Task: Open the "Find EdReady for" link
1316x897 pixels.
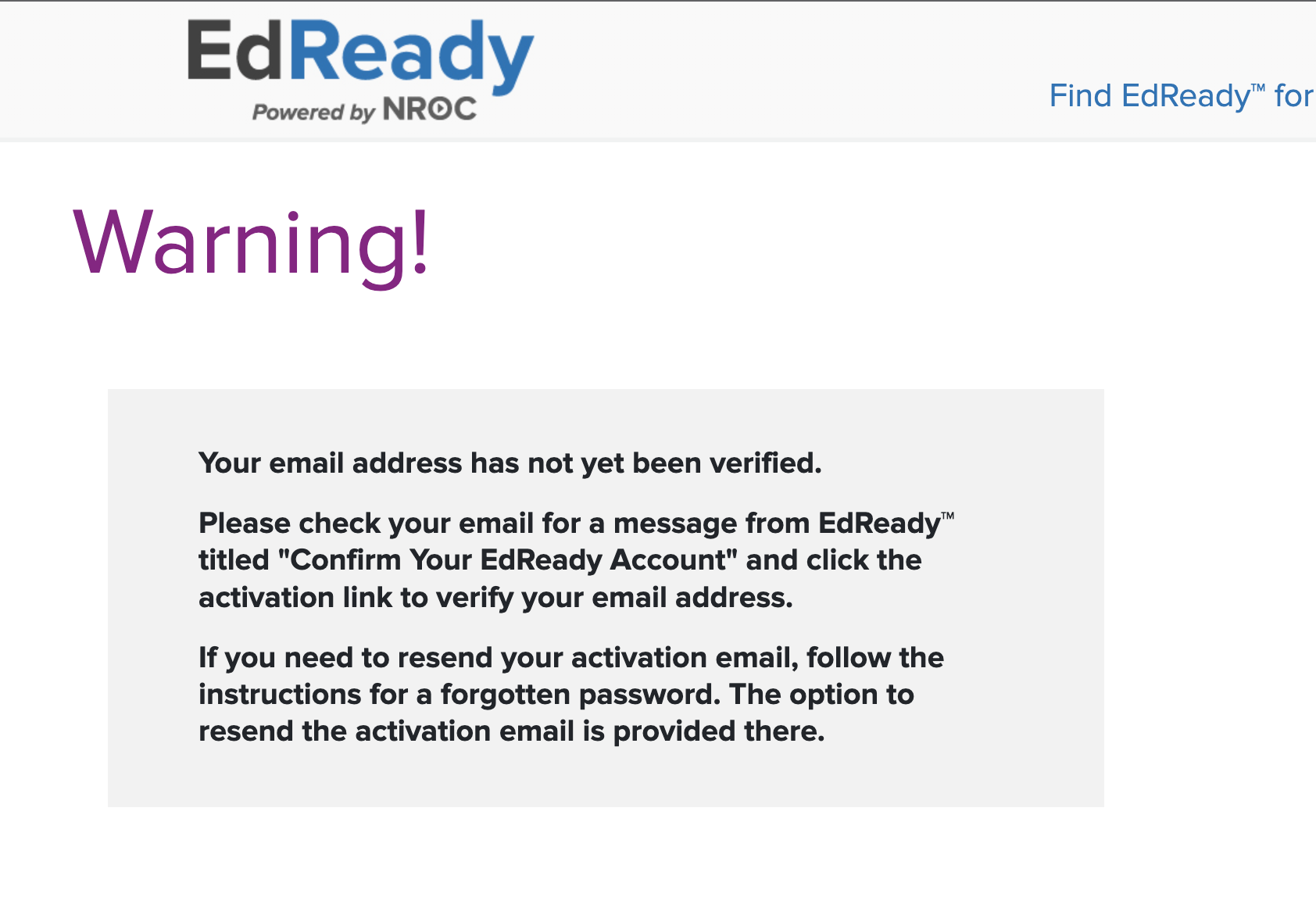Action: point(1182,95)
